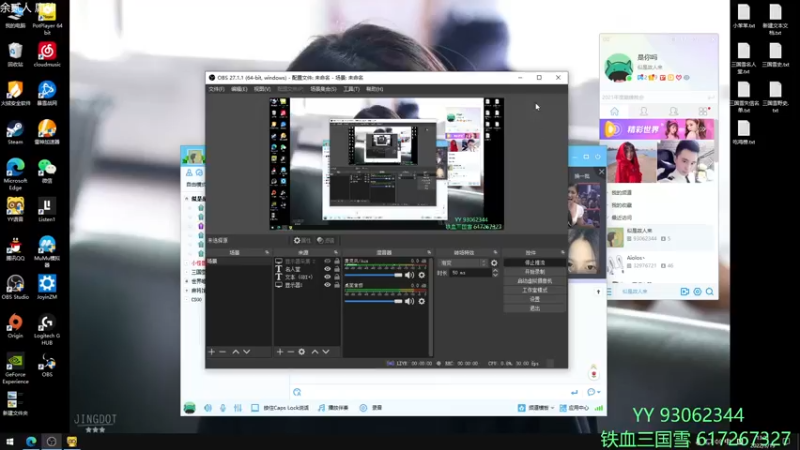This screenshot has width=800, height=450.
Task: Open OBS Studio desktop shortcut
Action: 15,287
